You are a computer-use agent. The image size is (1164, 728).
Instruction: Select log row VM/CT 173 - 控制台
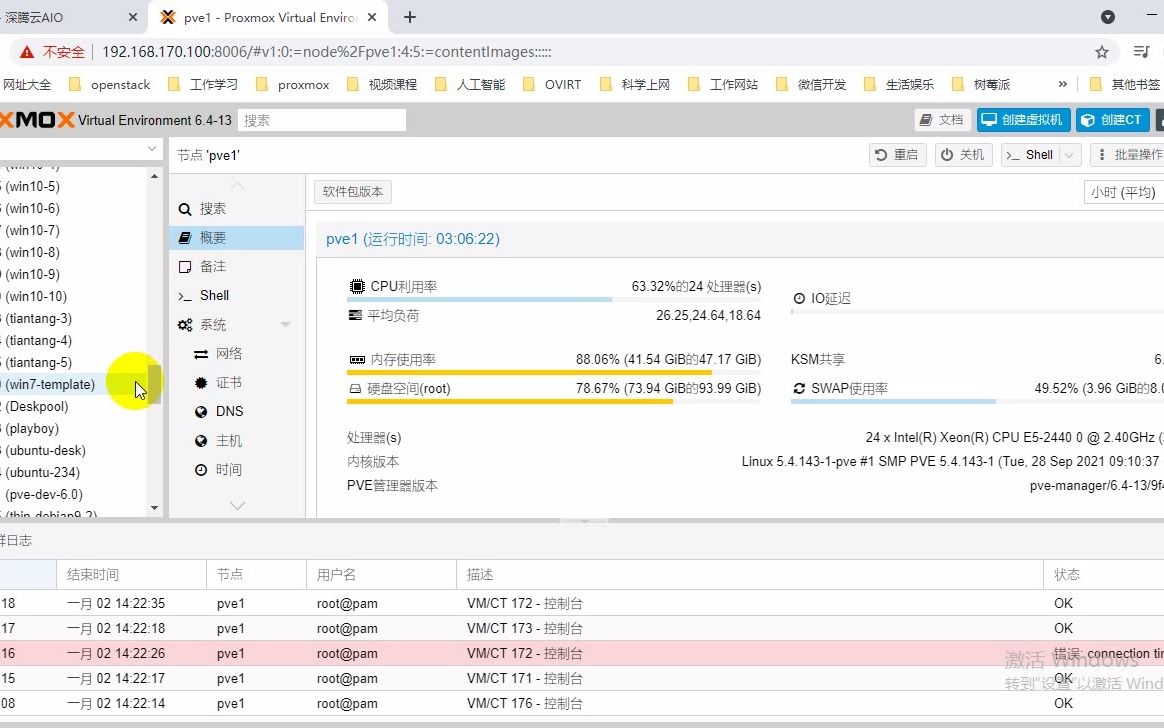pos(582,629)
